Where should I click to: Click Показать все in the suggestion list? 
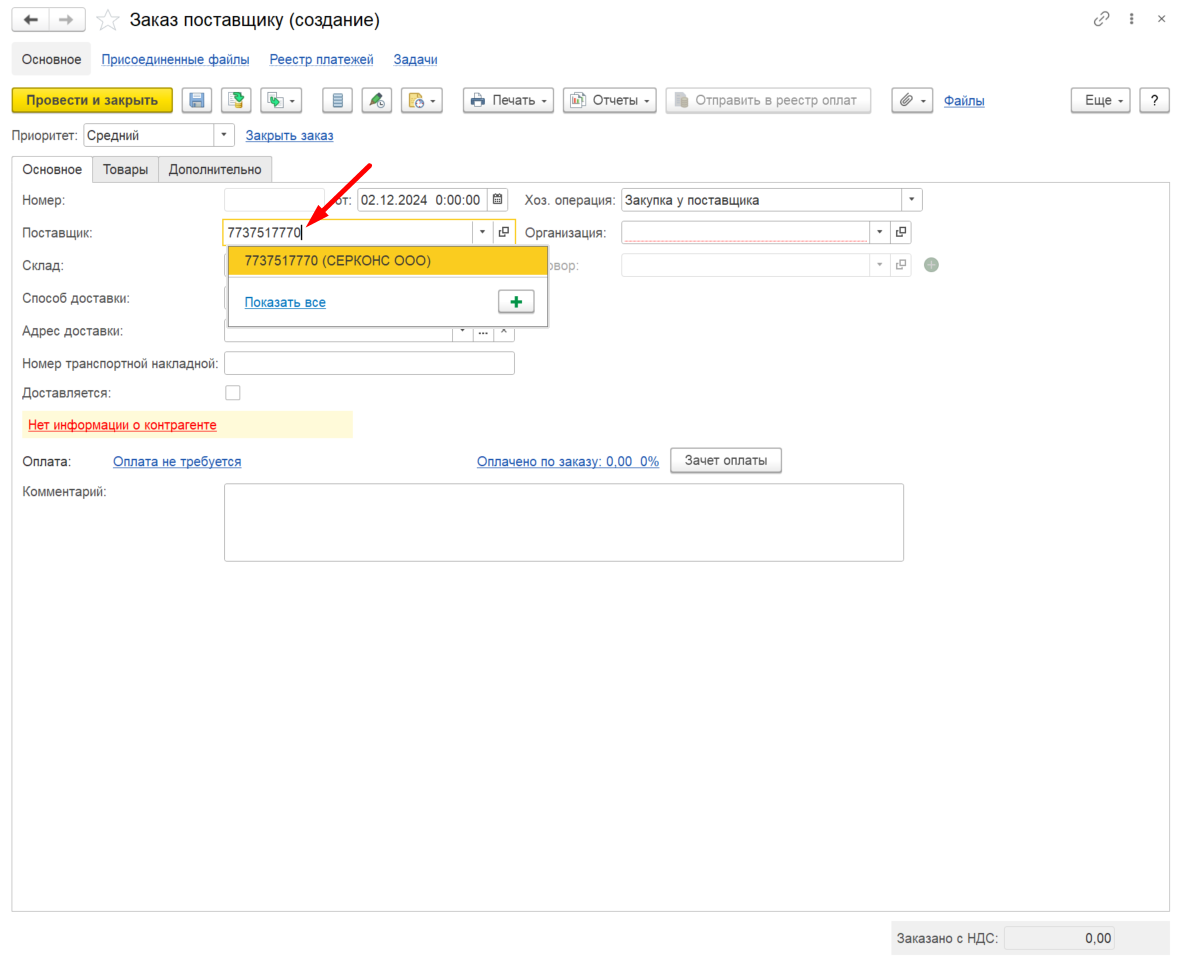coord(285,303)
